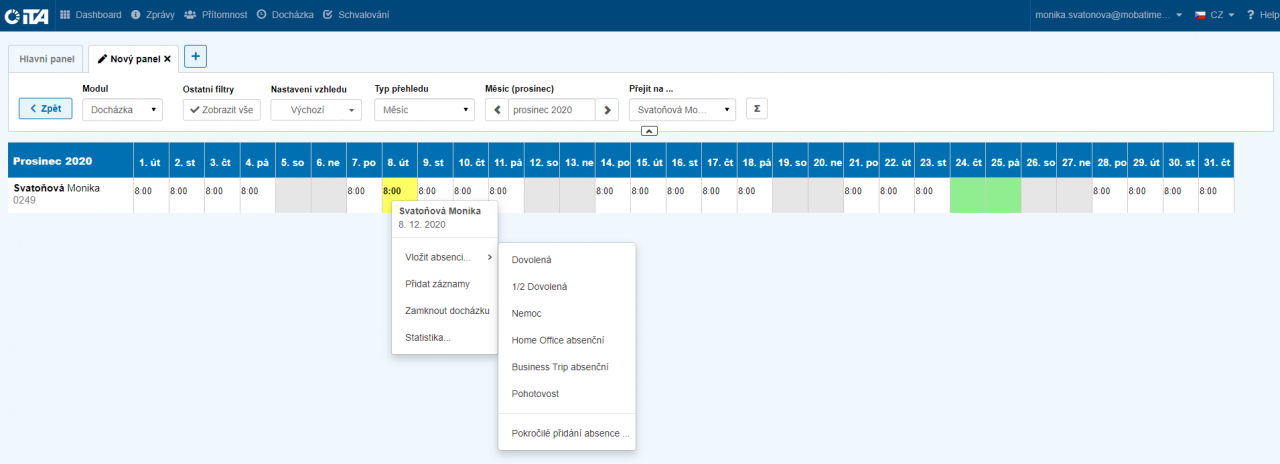The width and height of the screenshot is (1280, 464).
Task: Open the Modul Docházka dropdown
Action: coord(122,110)
